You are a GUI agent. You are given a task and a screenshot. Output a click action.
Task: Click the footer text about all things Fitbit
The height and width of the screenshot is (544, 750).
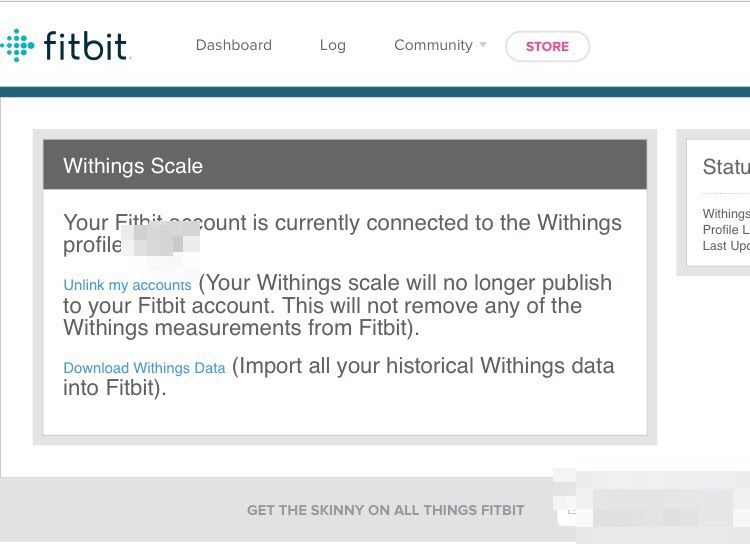click(385, 510)
